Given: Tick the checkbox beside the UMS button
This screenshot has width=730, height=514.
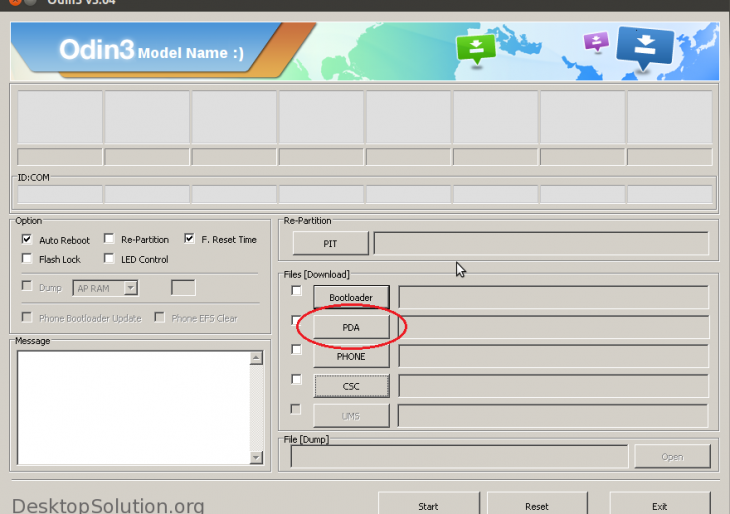Looking at the screenshot, I should click(x=296, y=409).
